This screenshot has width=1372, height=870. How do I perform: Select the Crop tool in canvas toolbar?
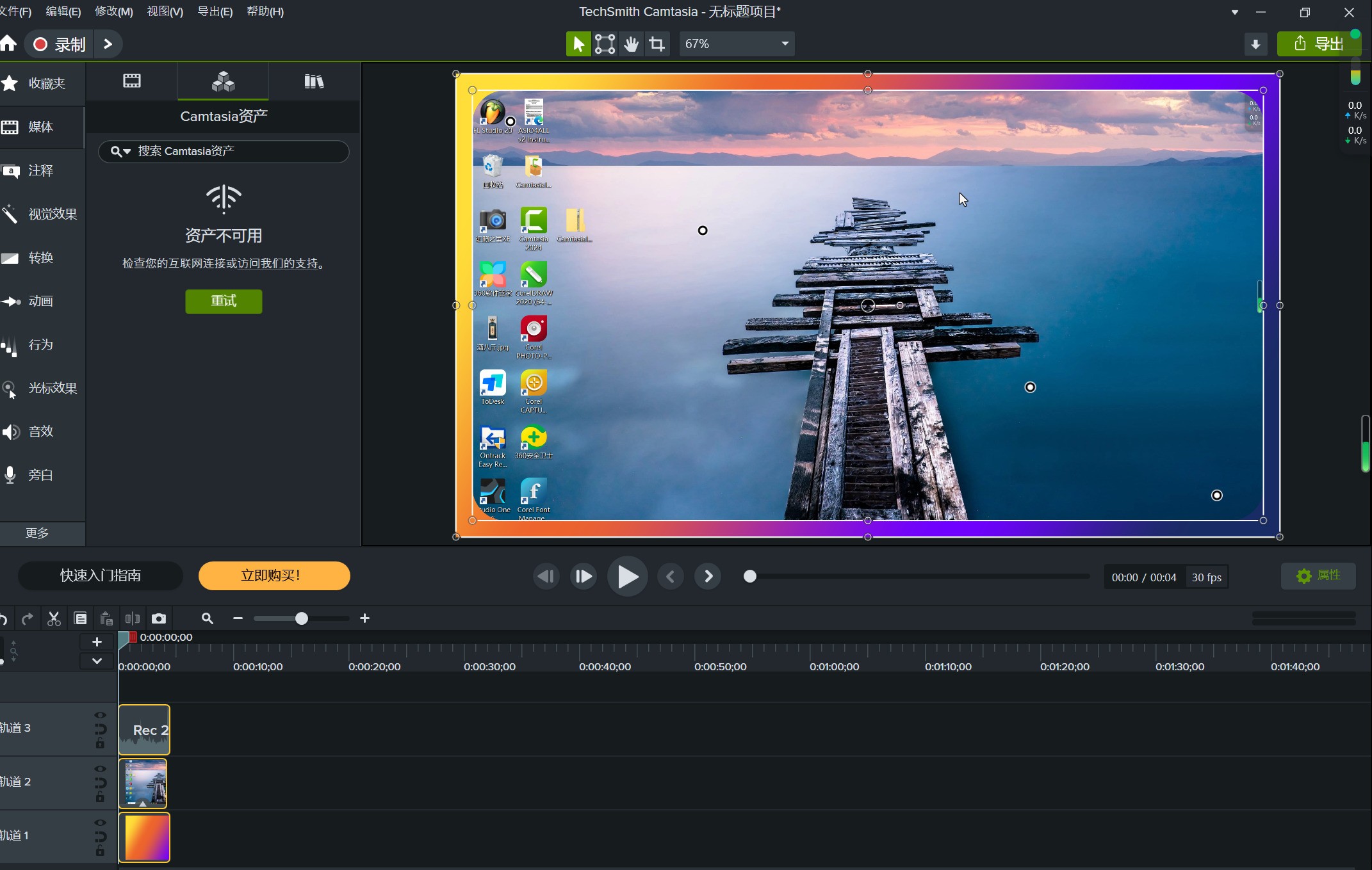point(657,44)
